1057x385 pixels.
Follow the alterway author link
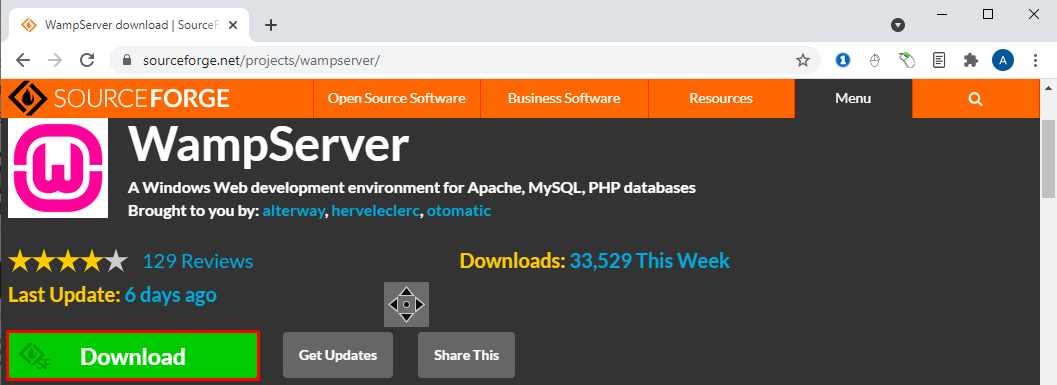[x=293, y=211]
